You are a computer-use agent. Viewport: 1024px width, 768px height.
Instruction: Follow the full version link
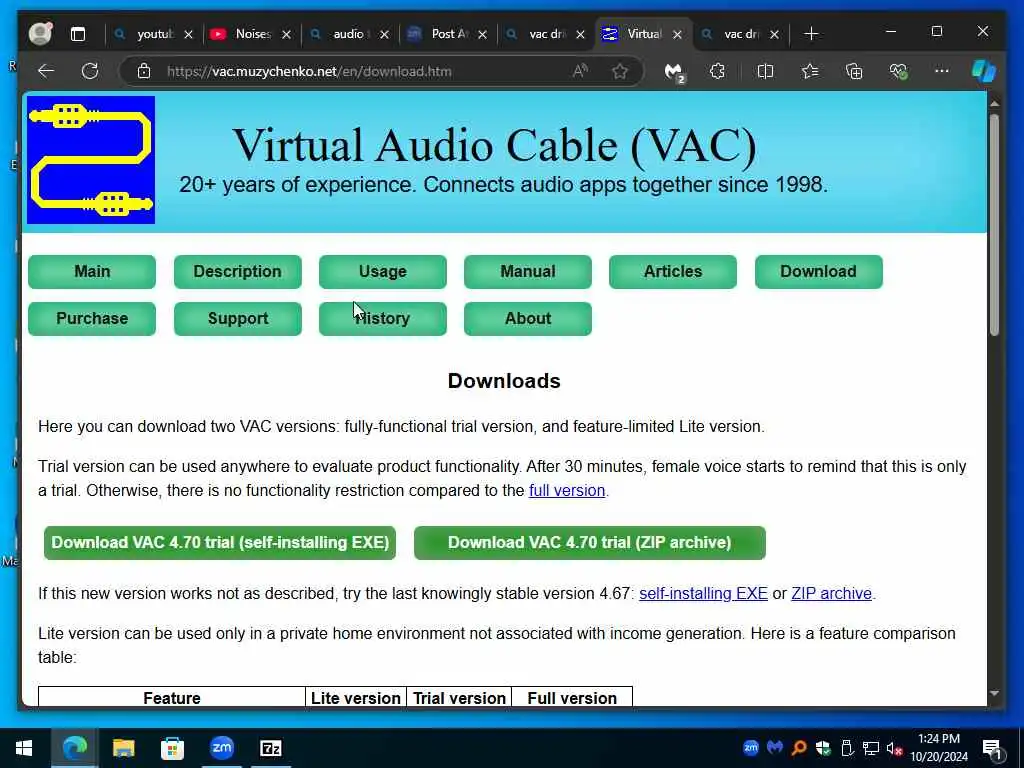[567, 490]
